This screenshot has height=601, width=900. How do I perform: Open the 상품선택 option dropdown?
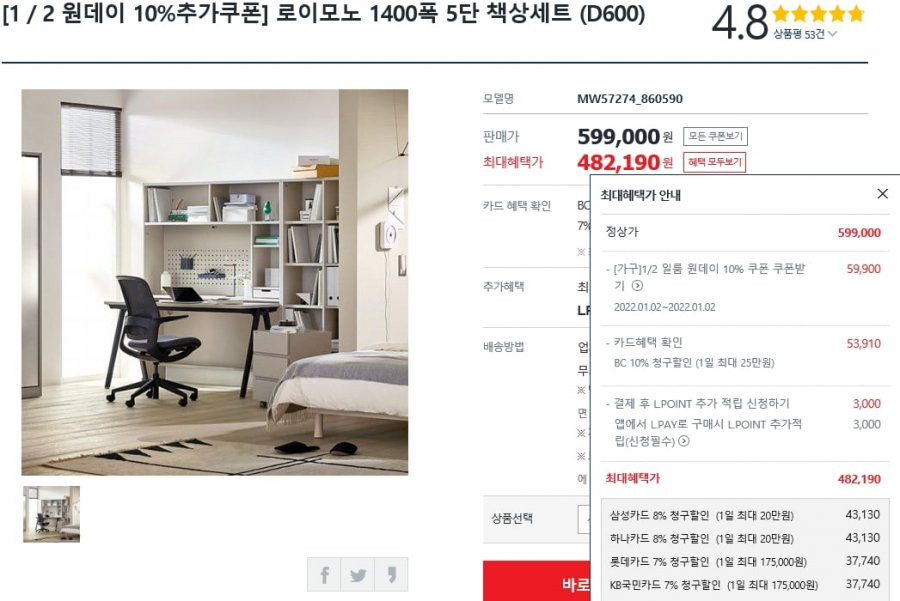(x=584, y=519)
